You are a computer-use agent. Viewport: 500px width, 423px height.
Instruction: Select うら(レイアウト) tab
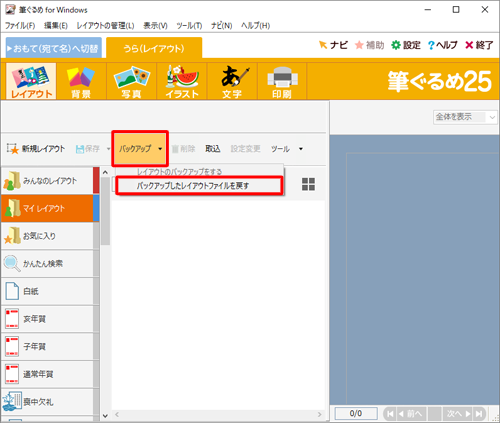pos(154,48)
